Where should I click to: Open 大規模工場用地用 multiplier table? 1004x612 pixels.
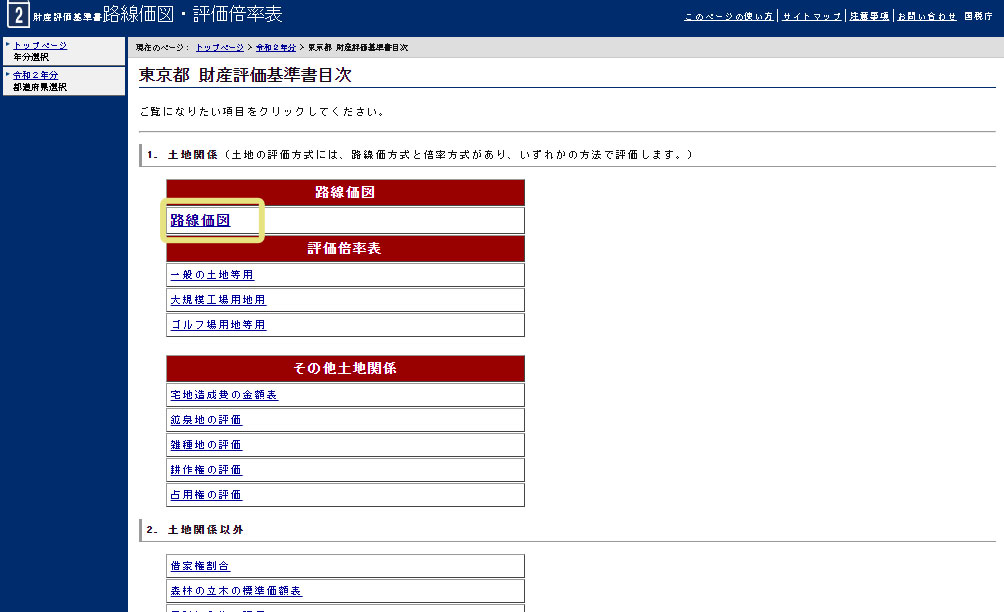pos(218,300)
